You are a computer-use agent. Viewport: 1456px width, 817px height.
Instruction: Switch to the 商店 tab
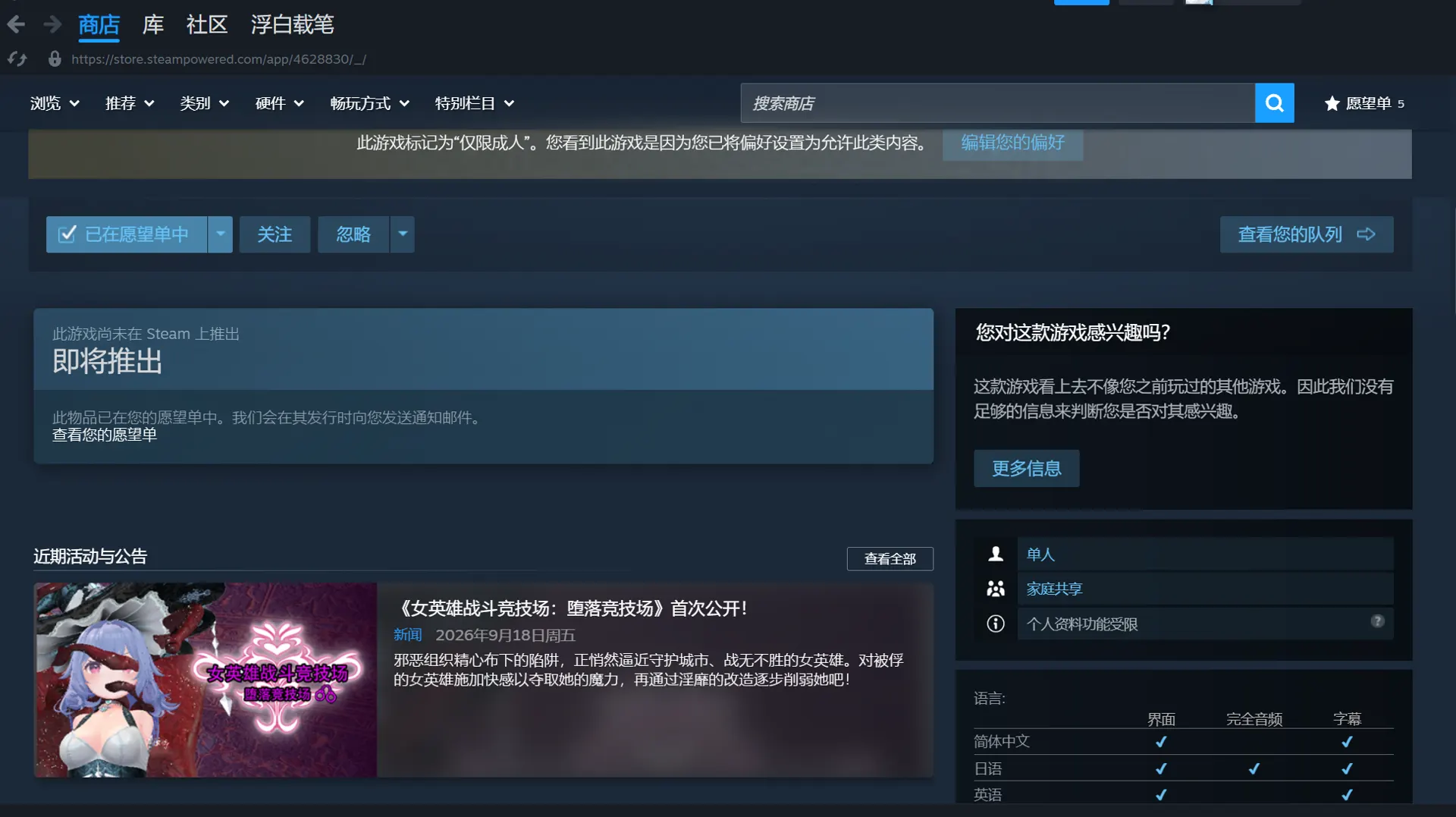99,25
